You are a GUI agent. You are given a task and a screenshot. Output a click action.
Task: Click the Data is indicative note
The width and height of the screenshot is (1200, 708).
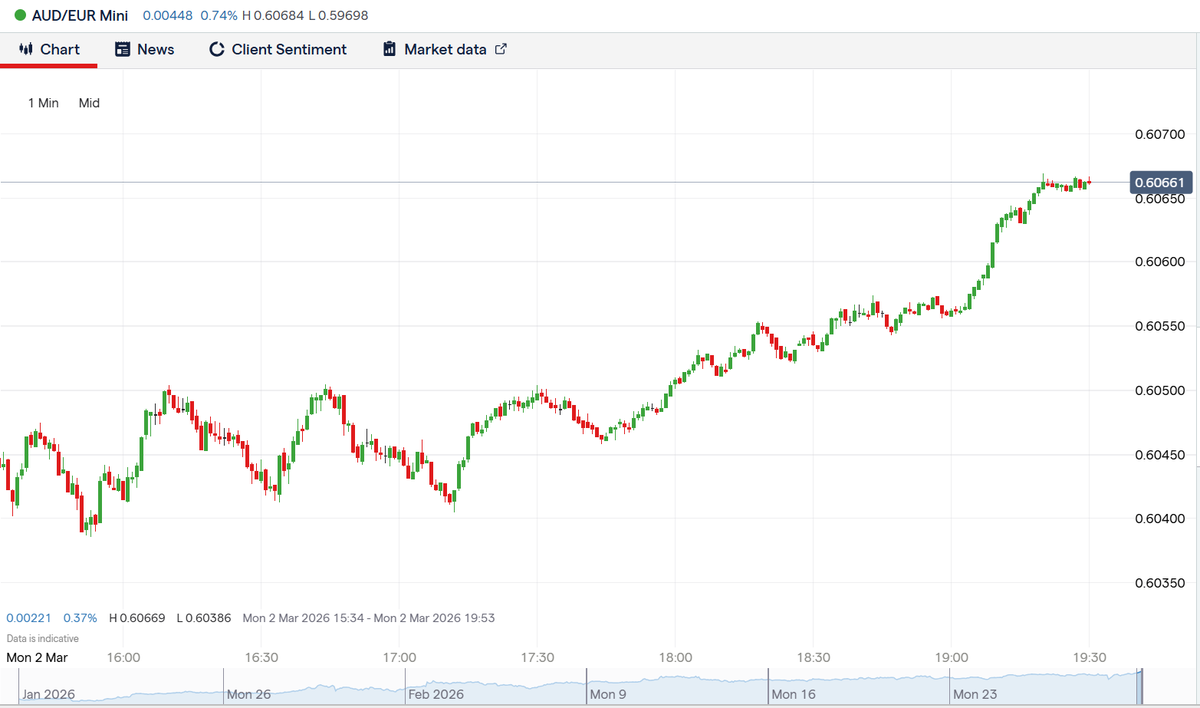pos(42,638)
